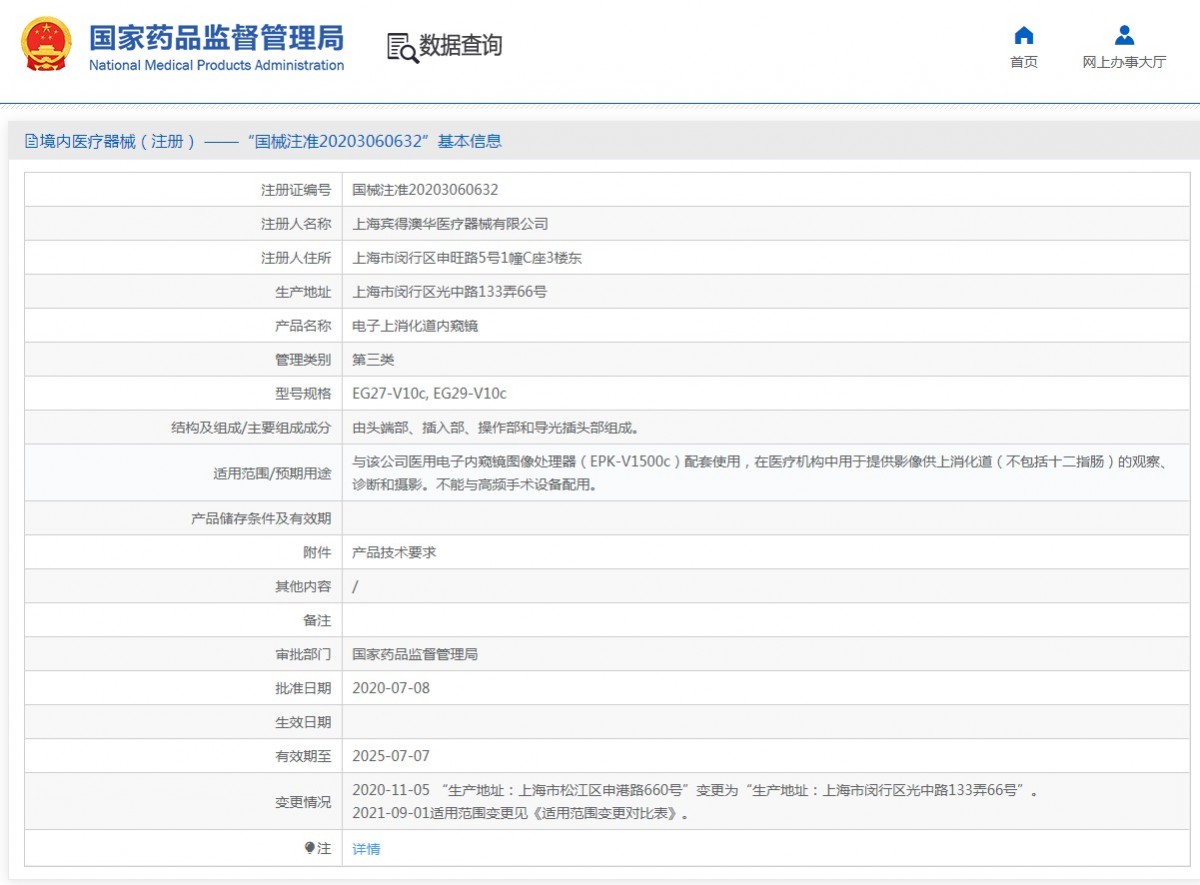Select registrant address 上海市闵行区申旺路5号1幢C座3楼东
Image resolution: width=1200 pixels, height=885 pixels.
[467, 258]
